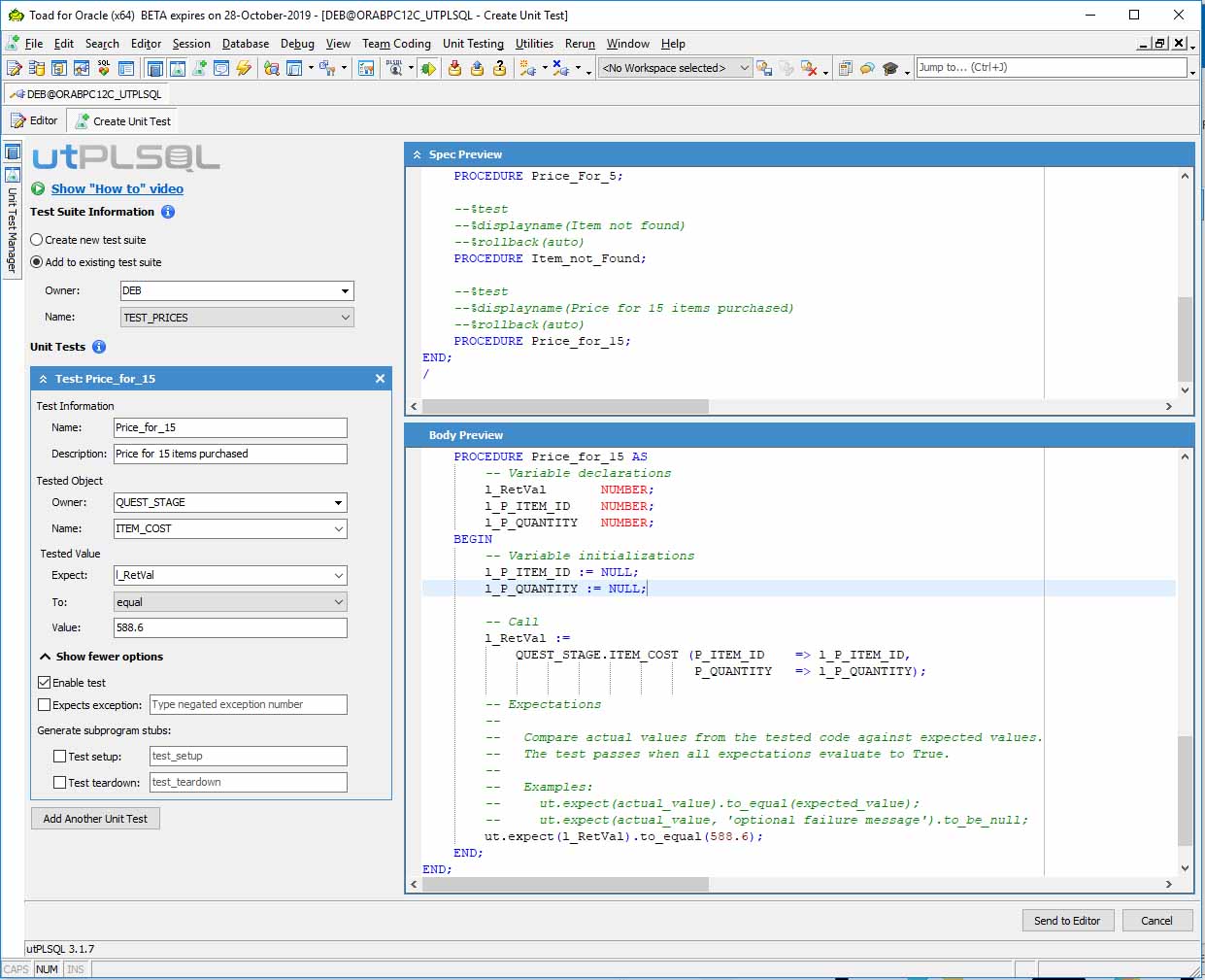Click the Cancel button
The image size is (1205, 980).
point(1156,921)
